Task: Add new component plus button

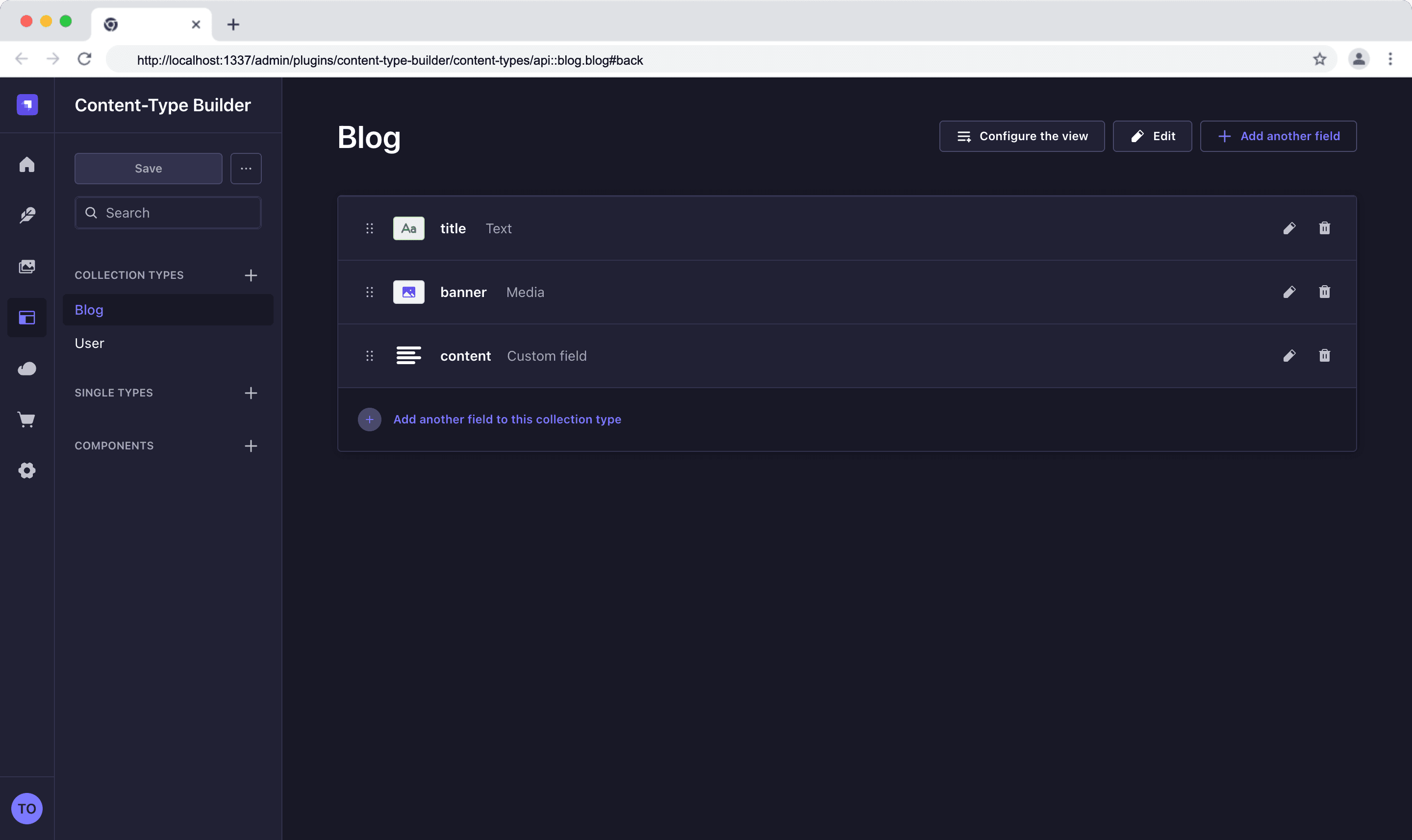Action: coord(251,446)
